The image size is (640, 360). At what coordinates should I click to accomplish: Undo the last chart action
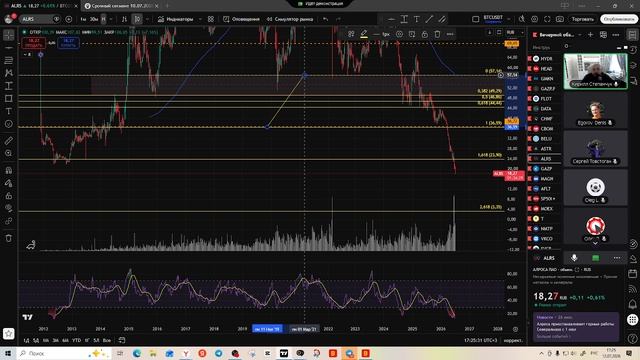[325, 19]
